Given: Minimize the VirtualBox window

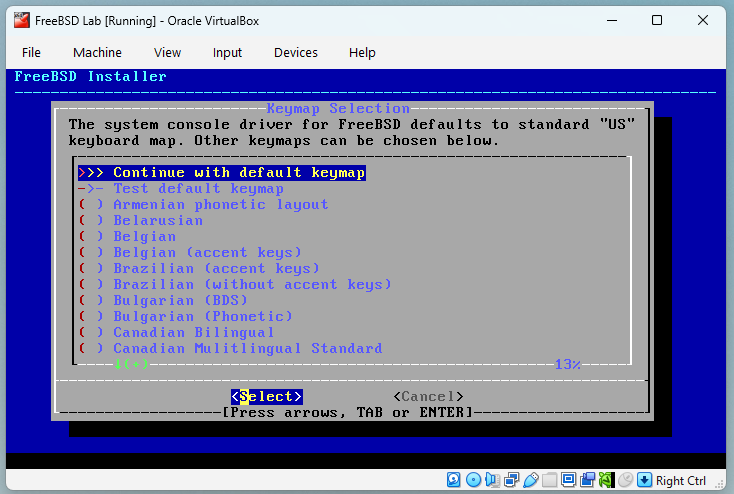Looking at the screenshot, I should click(x=612, y=20).
